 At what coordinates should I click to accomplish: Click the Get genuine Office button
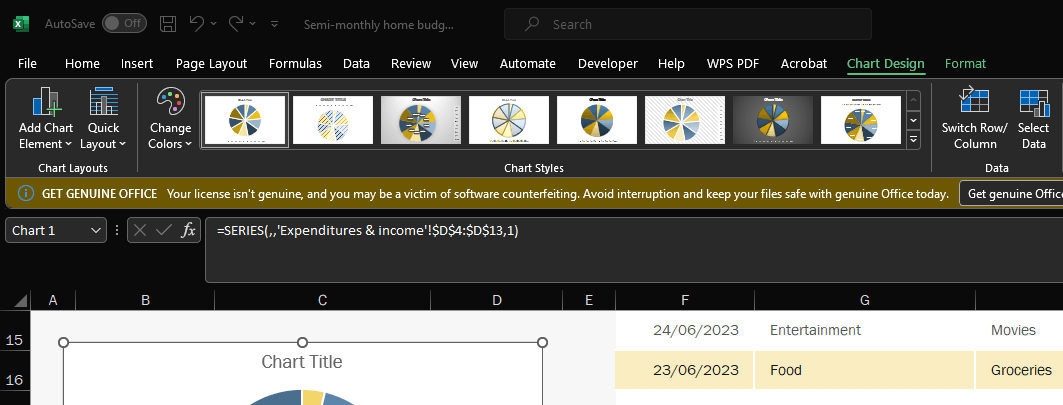coord(1010,193)
